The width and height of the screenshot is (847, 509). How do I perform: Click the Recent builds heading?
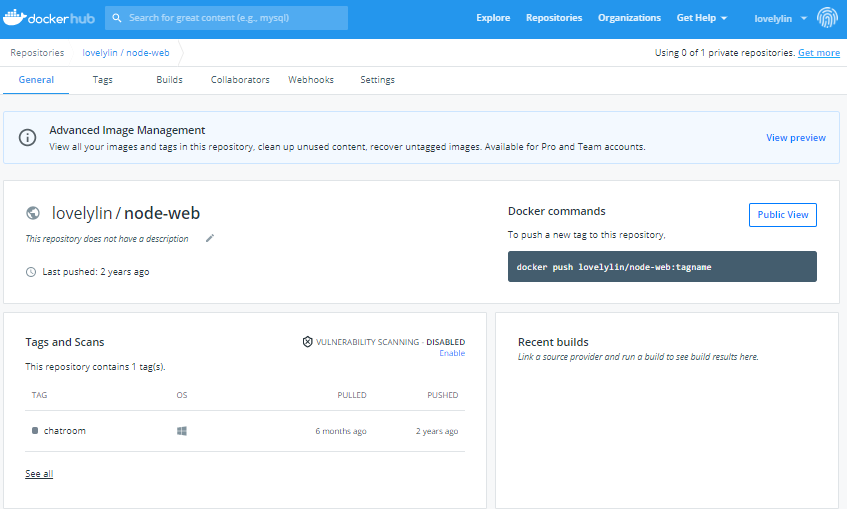(553, 342)
